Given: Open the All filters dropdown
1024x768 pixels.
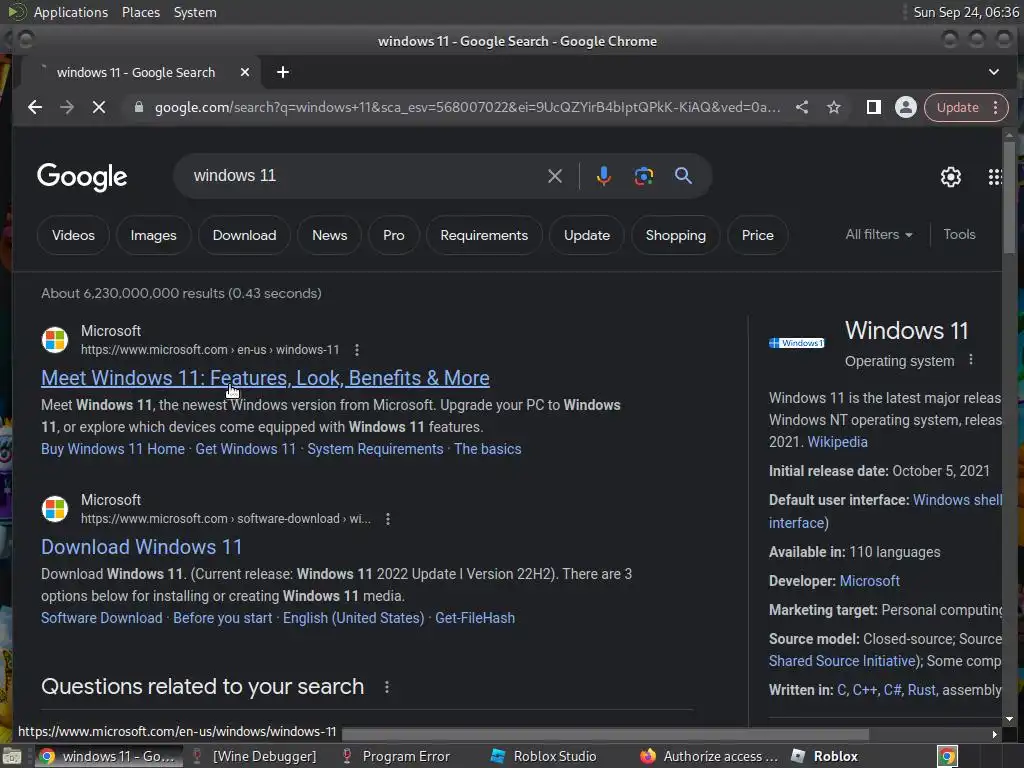Looking at the screenshot, I should pyautogui.click(x=878, y=234).
